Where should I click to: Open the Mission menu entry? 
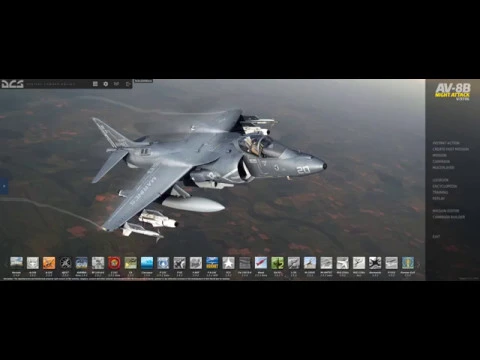440,155
